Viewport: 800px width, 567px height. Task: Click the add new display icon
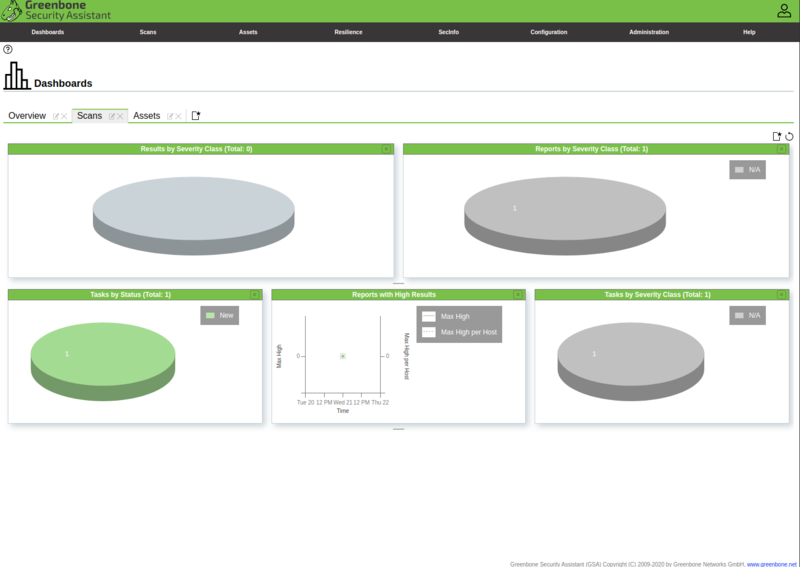[777, 137]
